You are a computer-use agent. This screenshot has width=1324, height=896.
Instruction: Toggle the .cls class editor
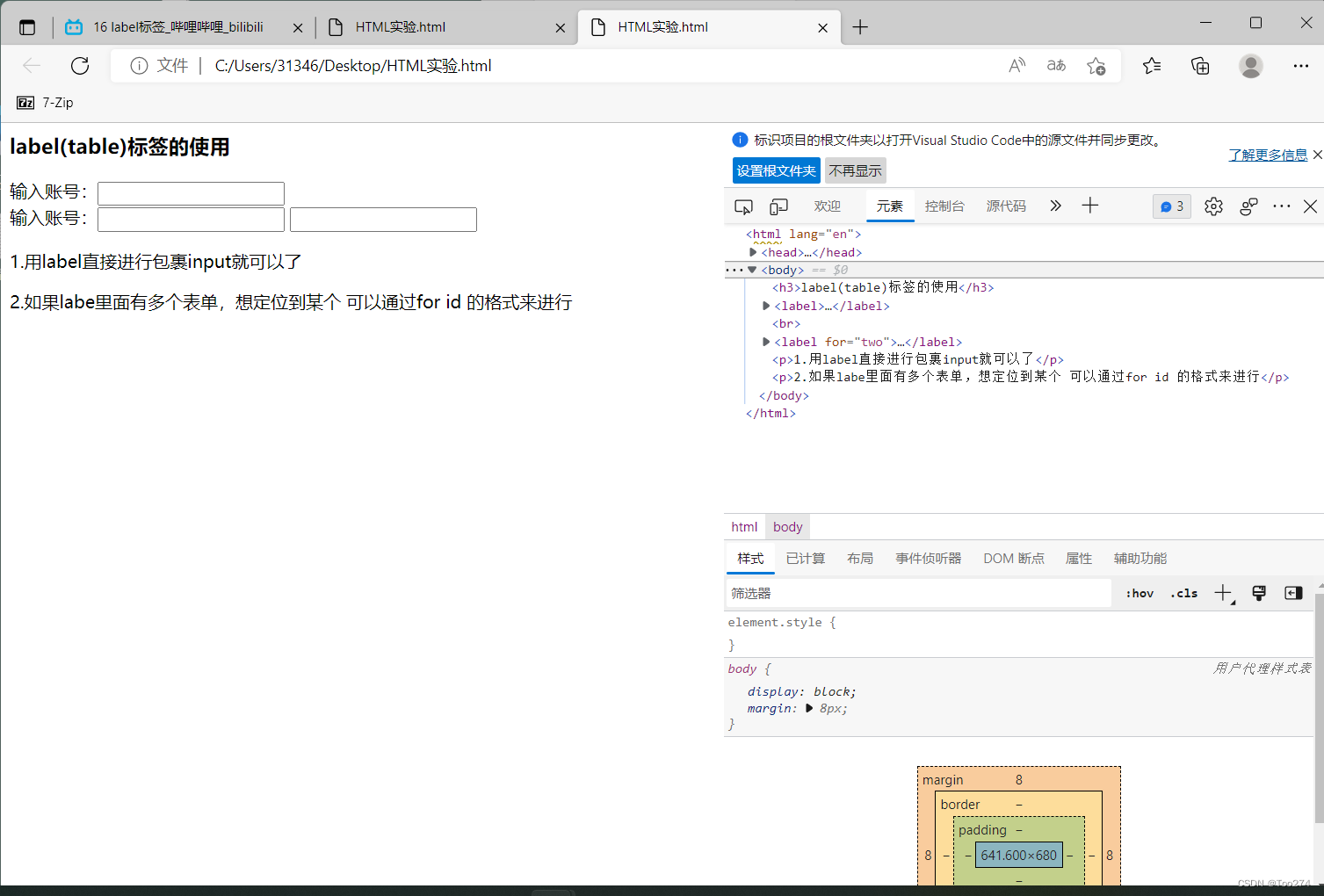(x=1183, y=593)
